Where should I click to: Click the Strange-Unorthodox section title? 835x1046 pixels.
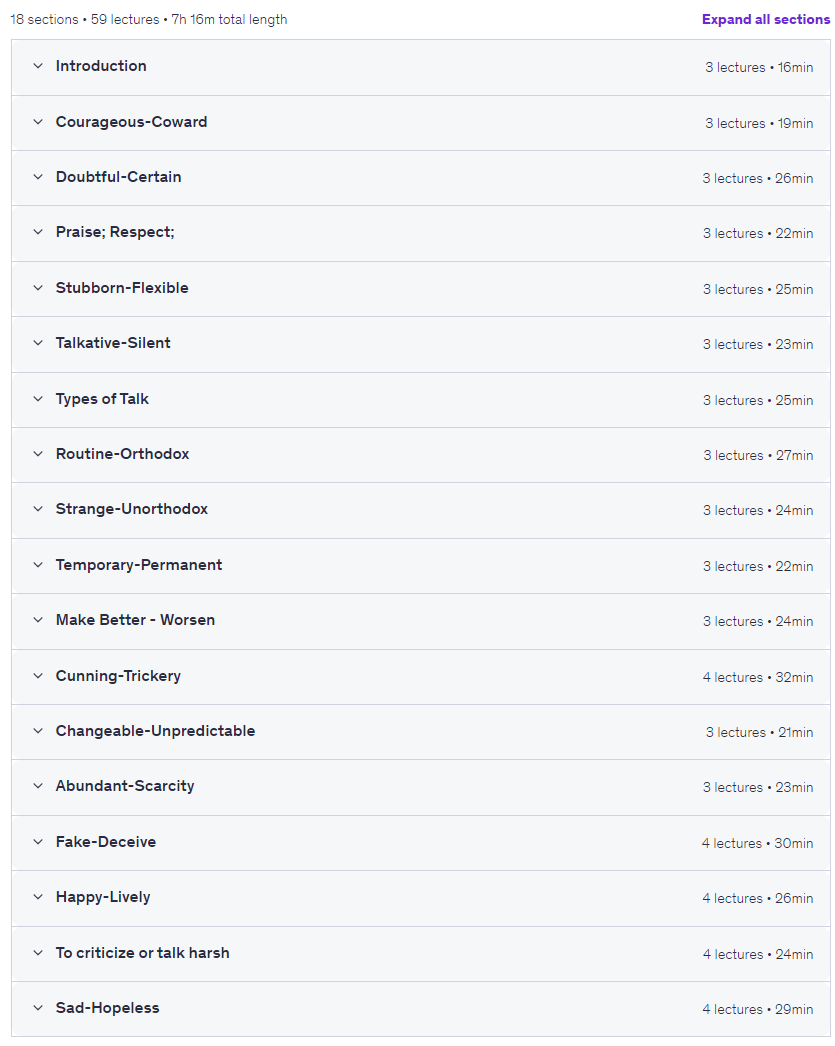(x=131, y=509)
